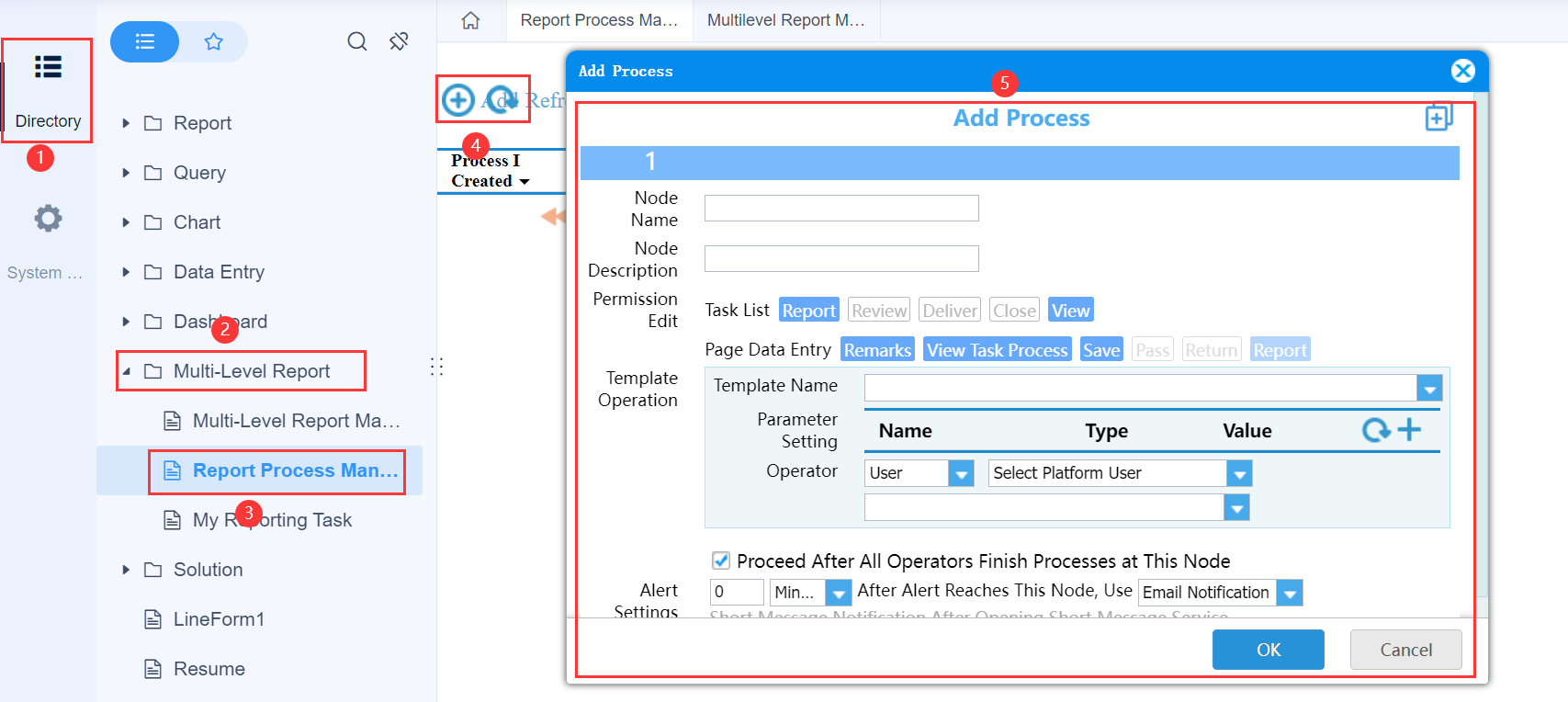This screenshot has height=702, width=1568.
Task: Click OK to confirm process
Action: pyautogui.click(x=1268, y=650)
